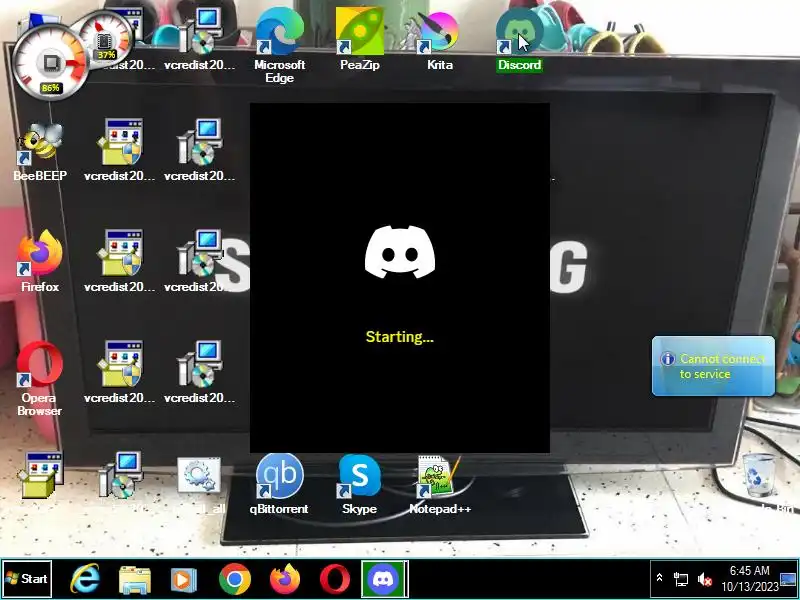Image resolution: width=800 pixels, height=600 pixels.
Task: Click the Show Desktop button at taskbar edge
Action: point(788,579)
